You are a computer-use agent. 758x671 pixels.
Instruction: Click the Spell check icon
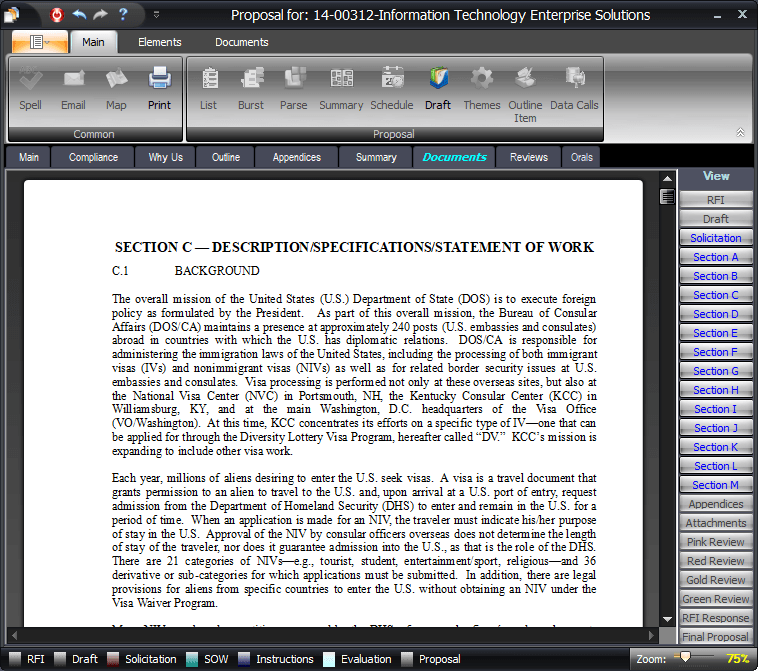tap(30, 78)
